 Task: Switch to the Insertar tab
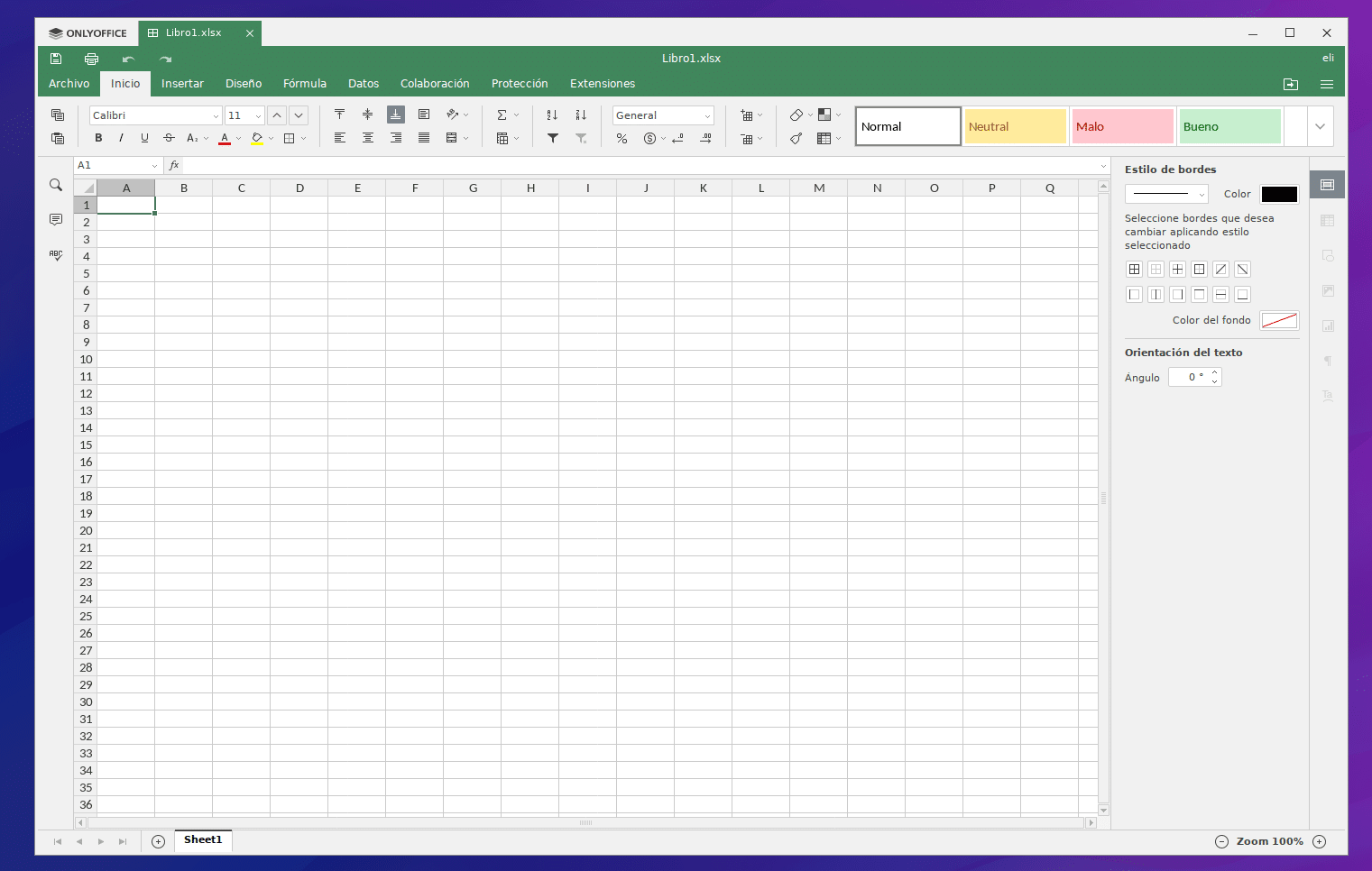[182, 84]
